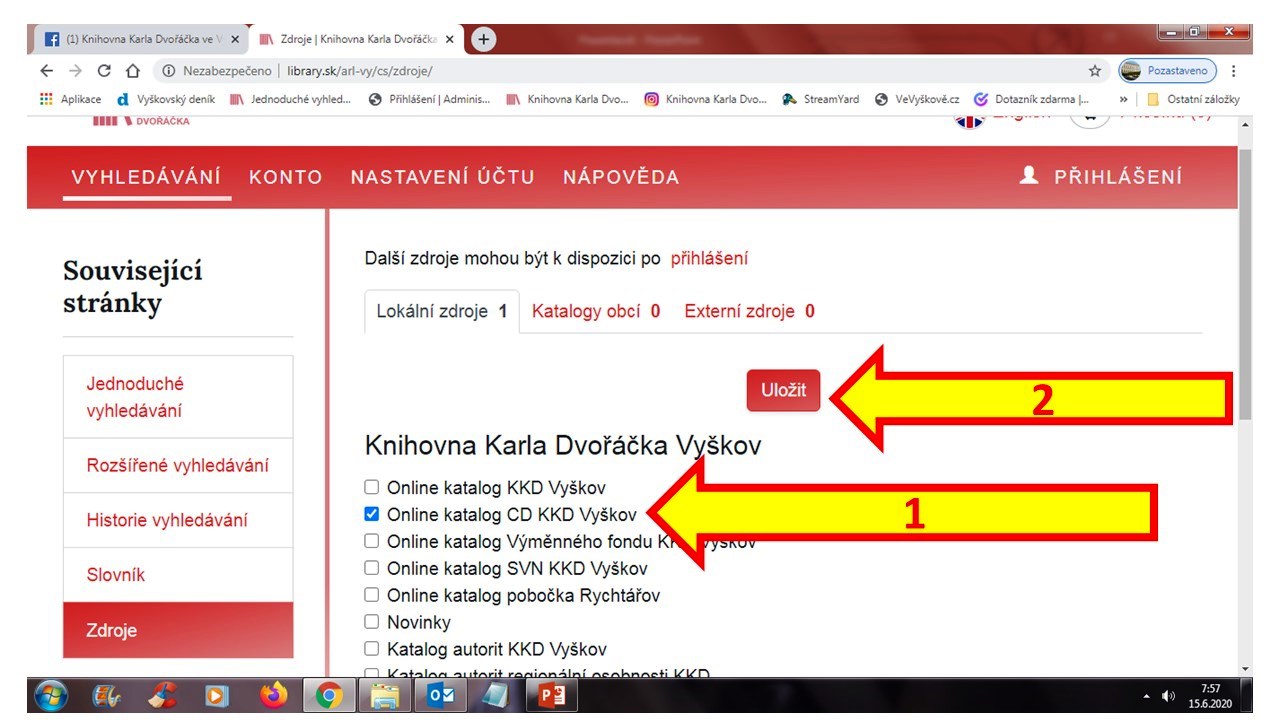Open Outlook from the taskbar

pyautogui.click(x=440, y=696)
